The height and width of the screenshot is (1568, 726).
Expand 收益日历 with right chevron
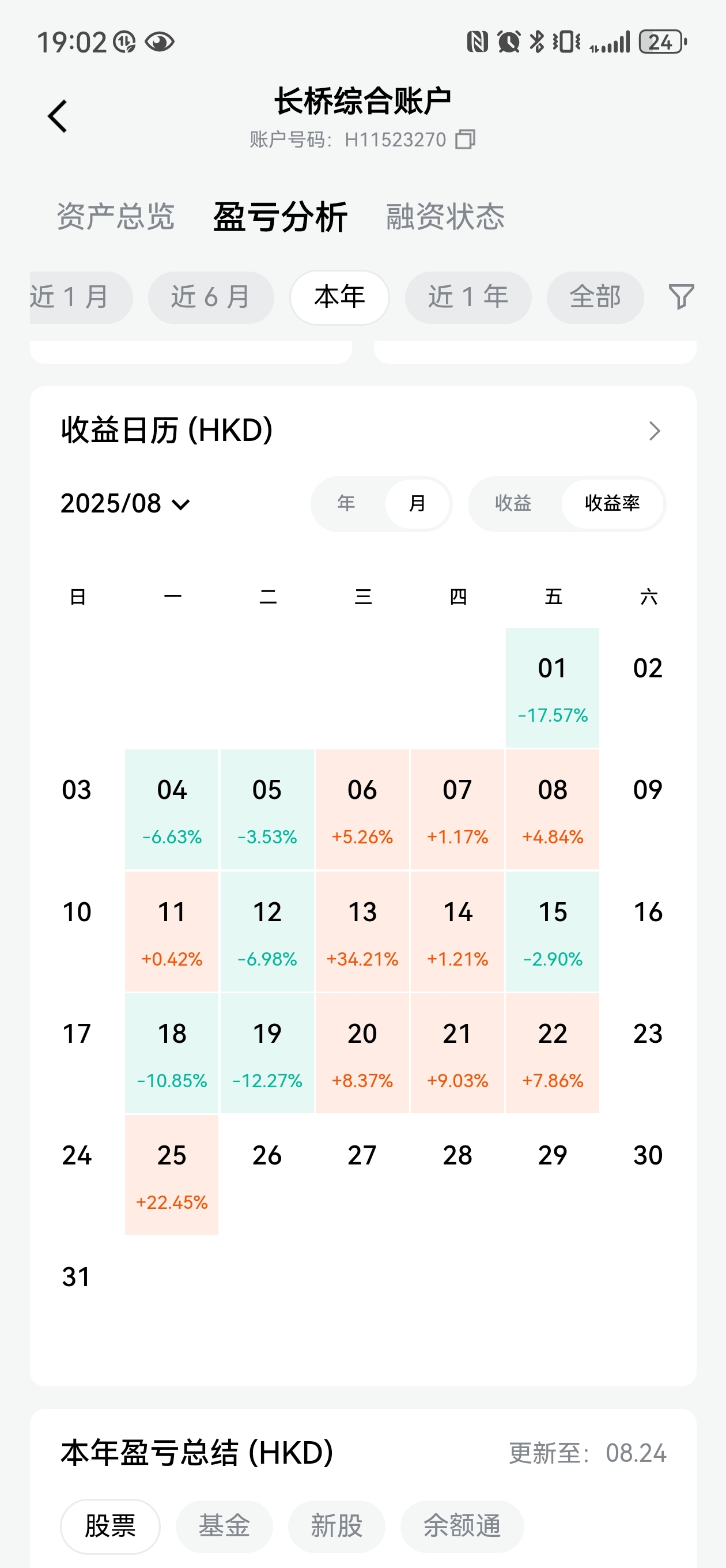(654, 431)
